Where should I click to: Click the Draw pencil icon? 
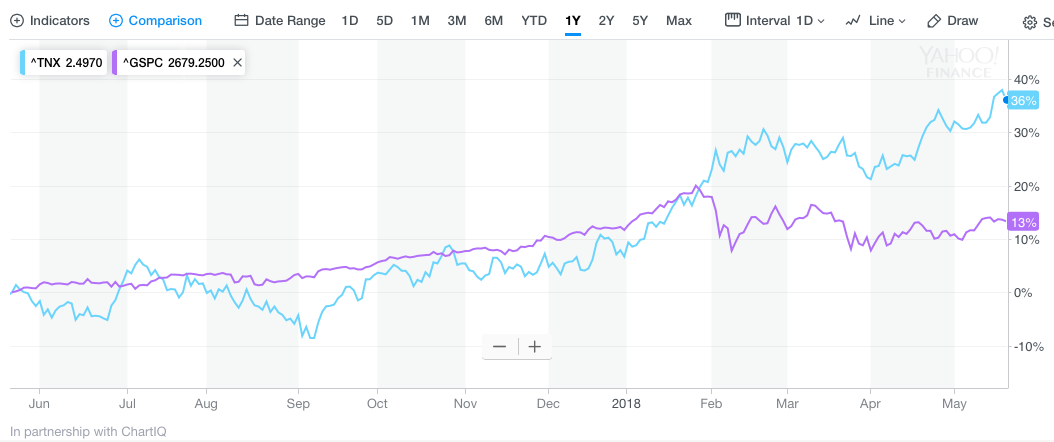tap(934, 20)
